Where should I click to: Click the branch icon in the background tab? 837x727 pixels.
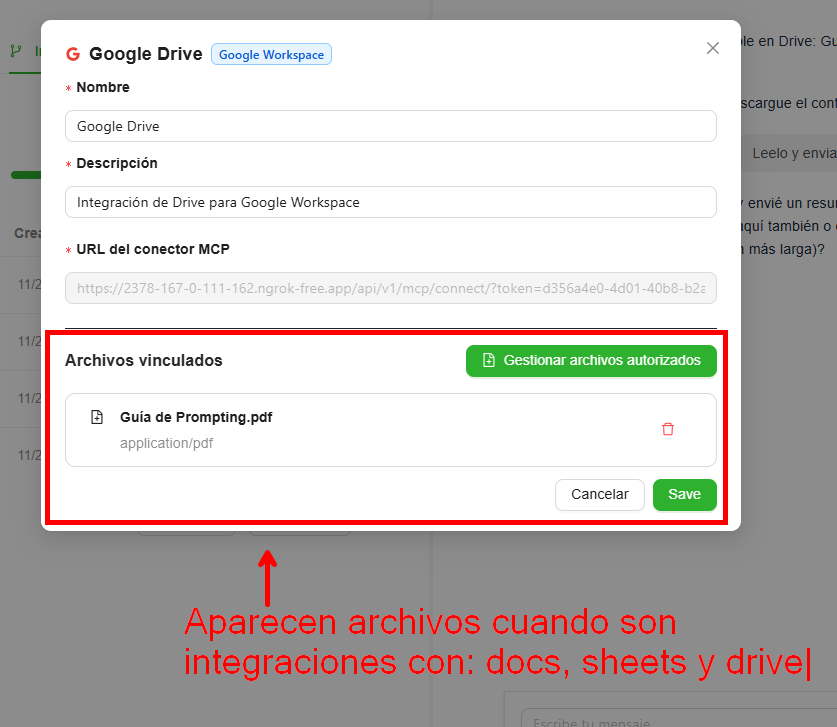coord(16,50)
